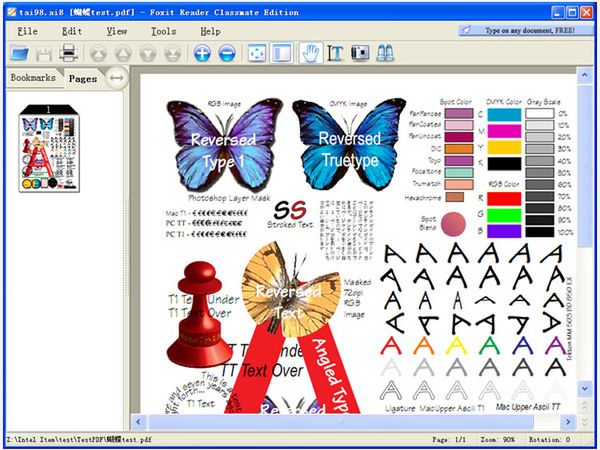Screen dimensions: 600x450
Task: Open Find with the binoculars icon
Action: [385, 53]
